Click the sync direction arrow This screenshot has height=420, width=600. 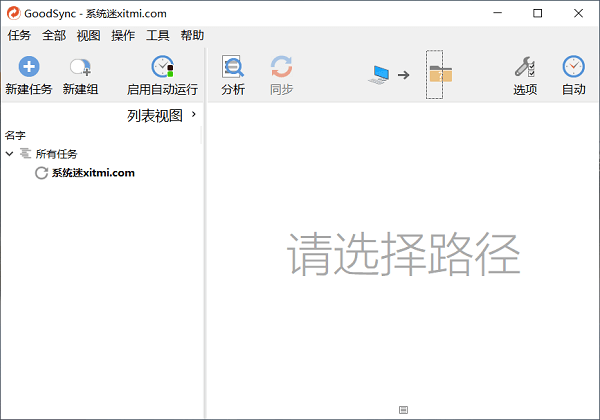(404, 75)
